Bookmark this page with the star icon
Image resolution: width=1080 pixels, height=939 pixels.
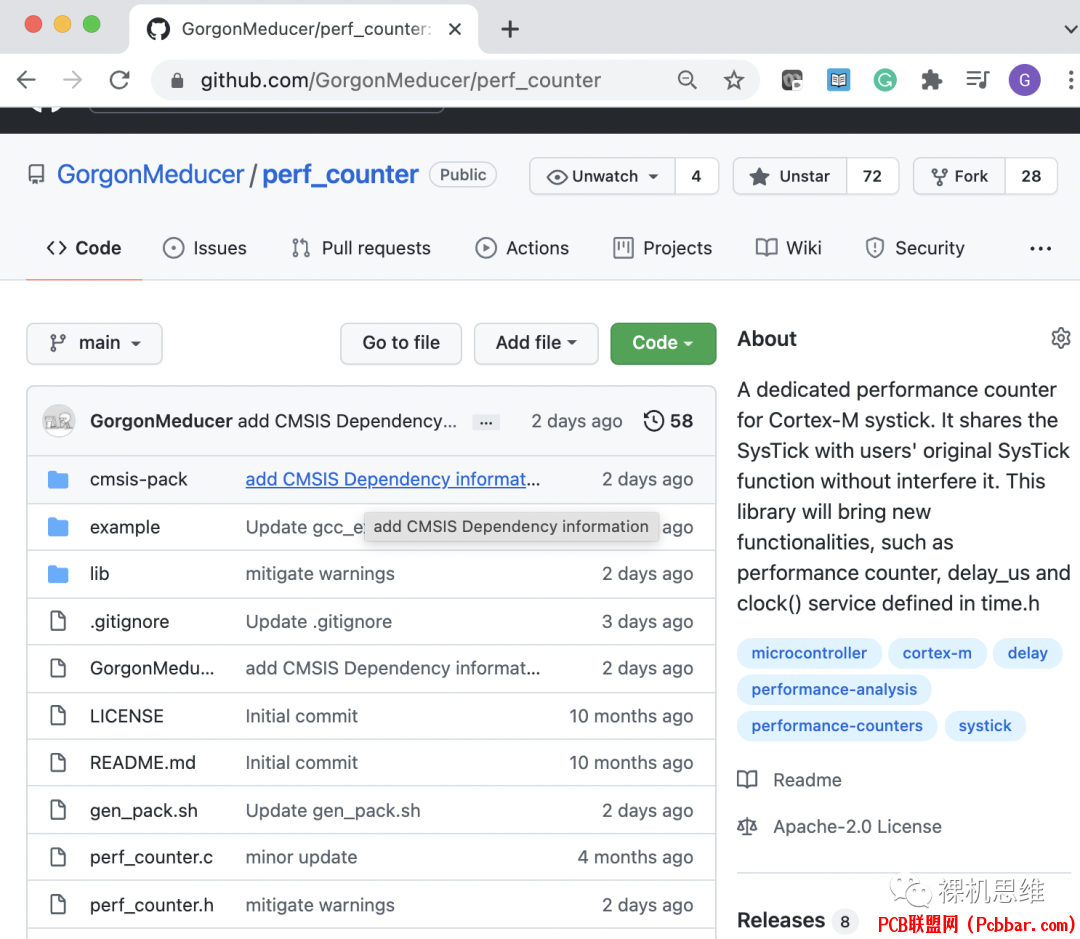(734, 80)
